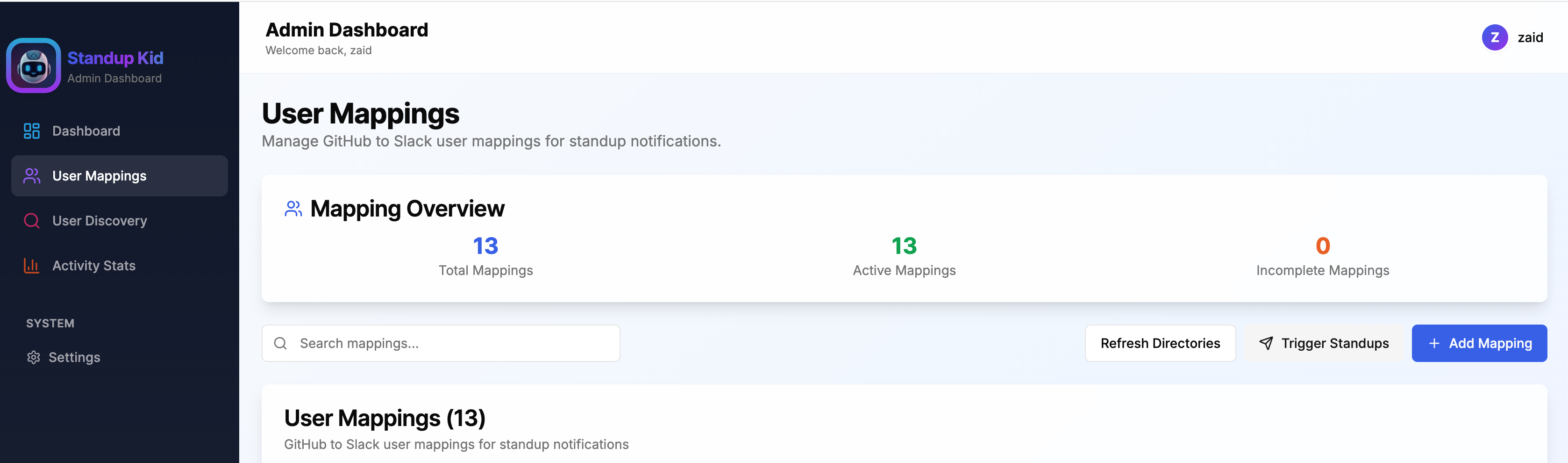This screenshot has width=1568, height=463.
Task: Click the plus icon on Add Mapping
Action: pos(1434,343)
